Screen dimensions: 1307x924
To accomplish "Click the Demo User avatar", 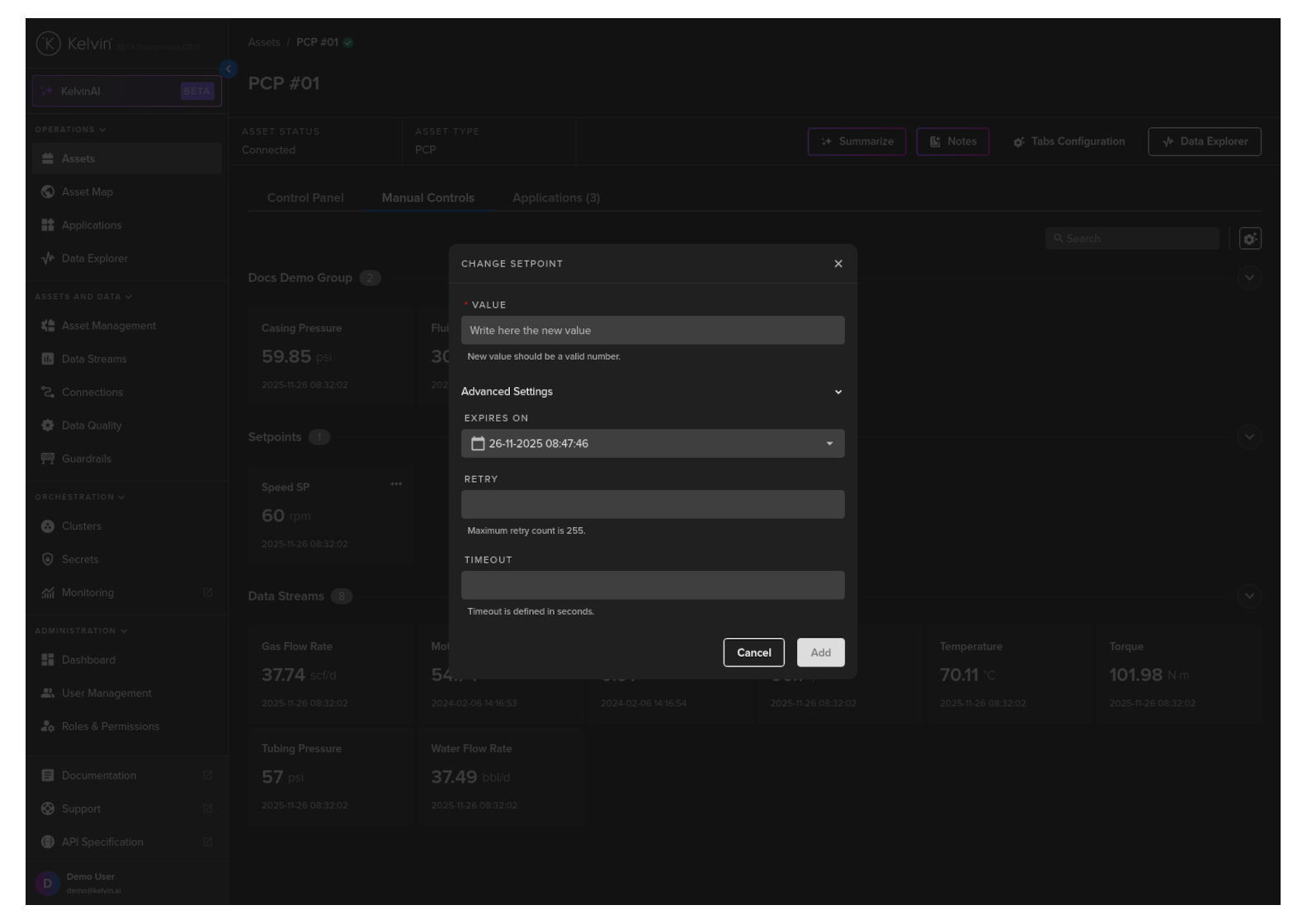I will pos(47,884).
